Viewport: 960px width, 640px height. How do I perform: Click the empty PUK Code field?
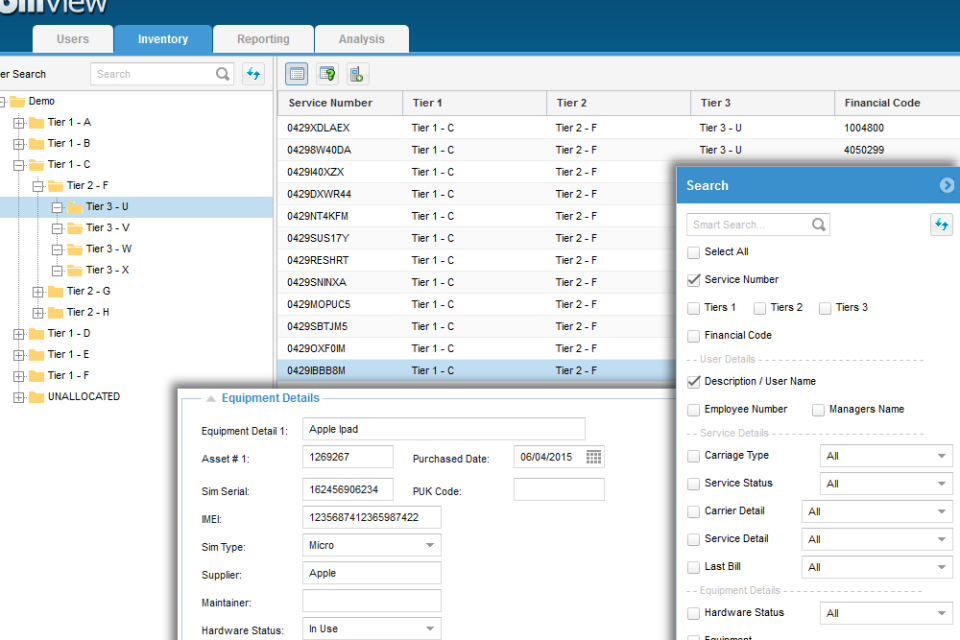[559, 489]
